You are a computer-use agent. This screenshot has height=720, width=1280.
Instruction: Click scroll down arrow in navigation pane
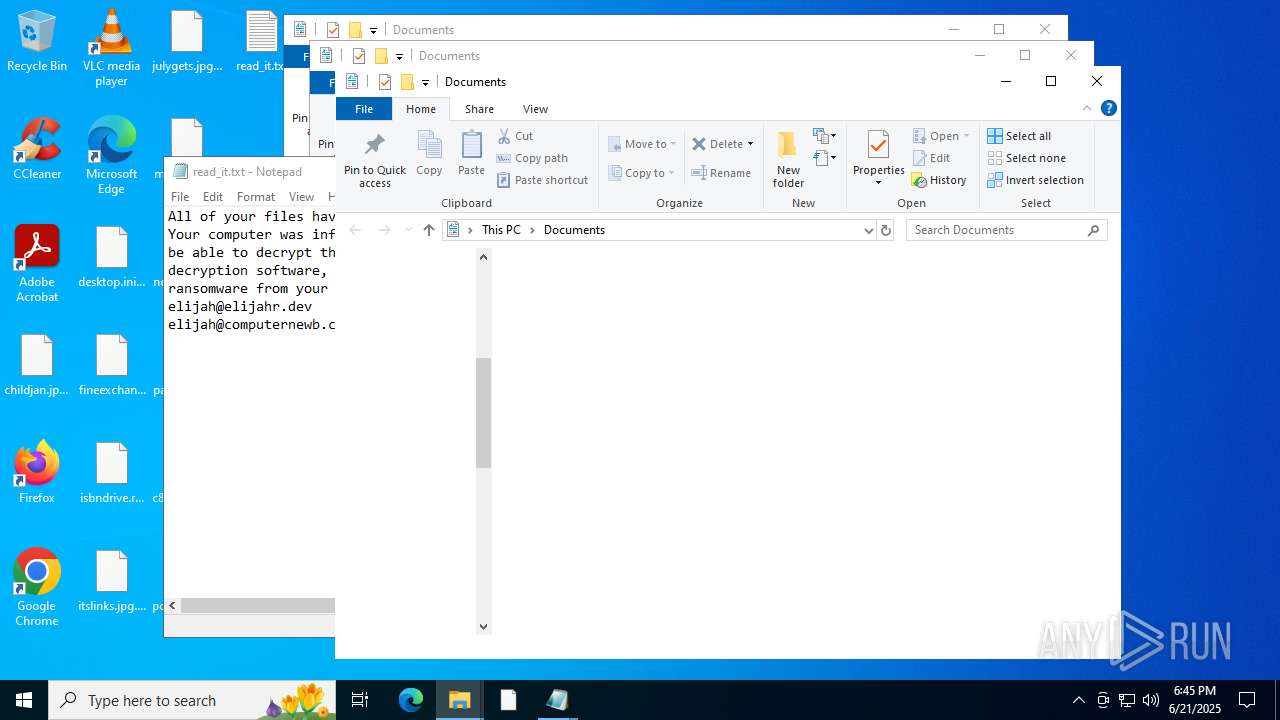pos(483,627)
